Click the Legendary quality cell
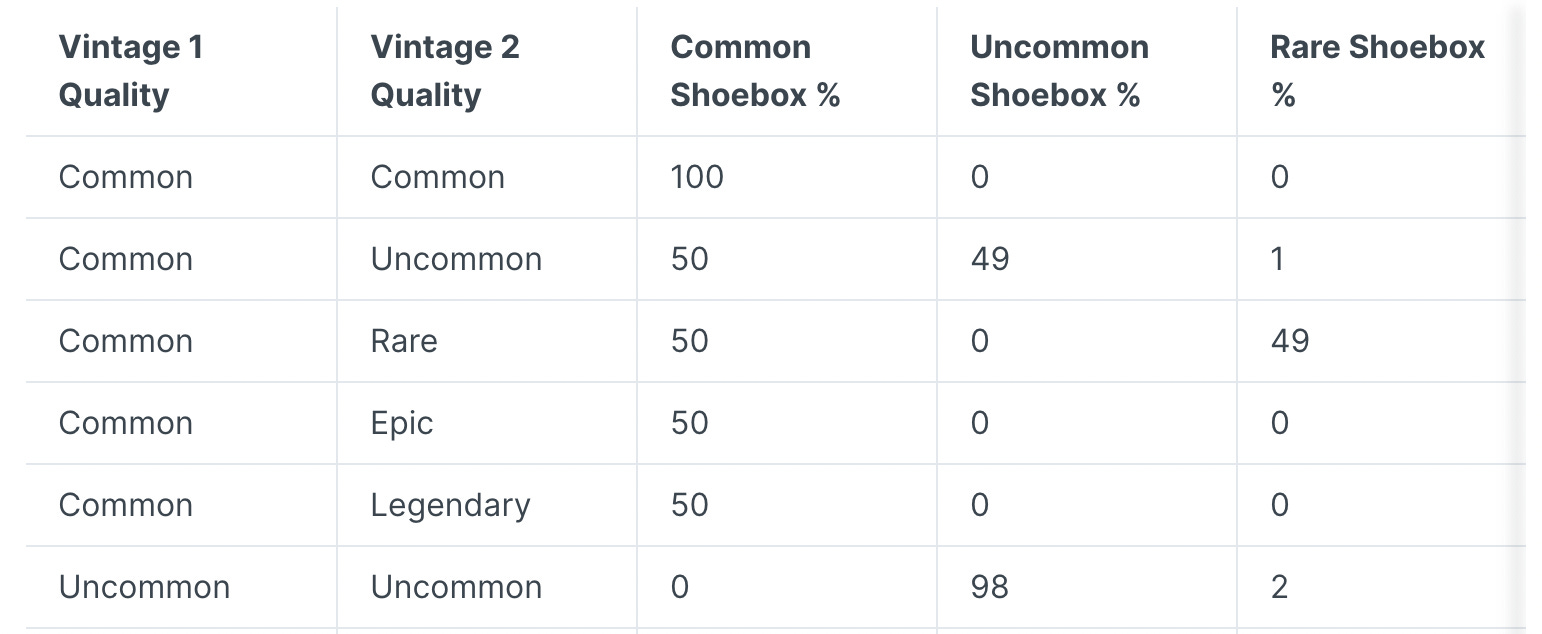Screen dimensions: 1542x634 450,505
